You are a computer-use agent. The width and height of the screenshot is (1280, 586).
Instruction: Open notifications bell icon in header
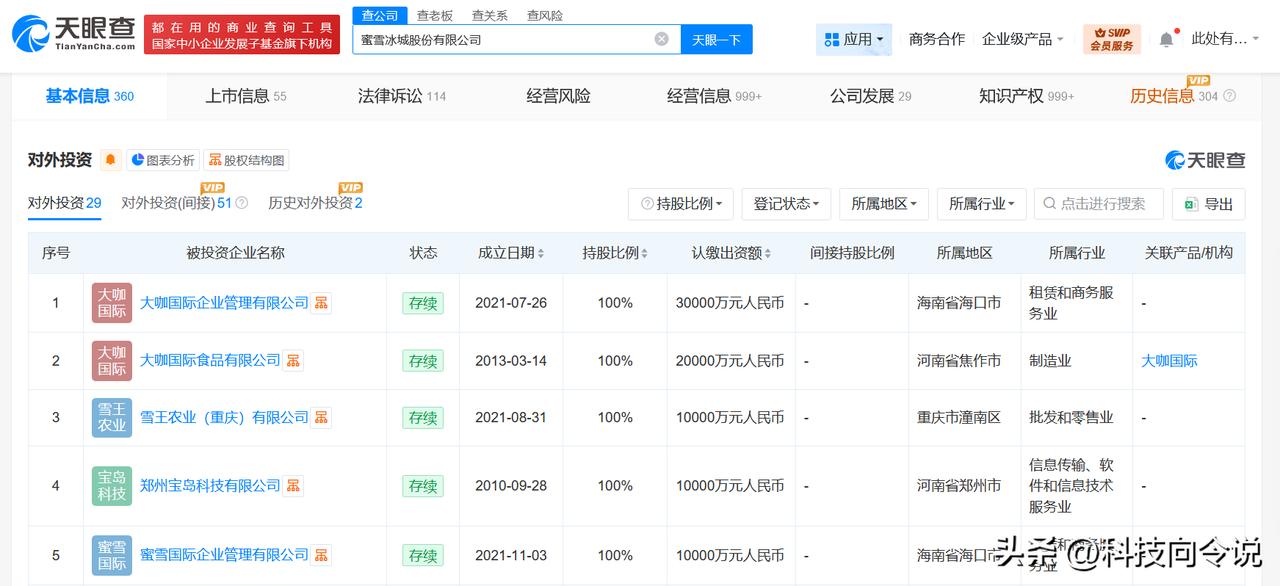point(1167,39)
